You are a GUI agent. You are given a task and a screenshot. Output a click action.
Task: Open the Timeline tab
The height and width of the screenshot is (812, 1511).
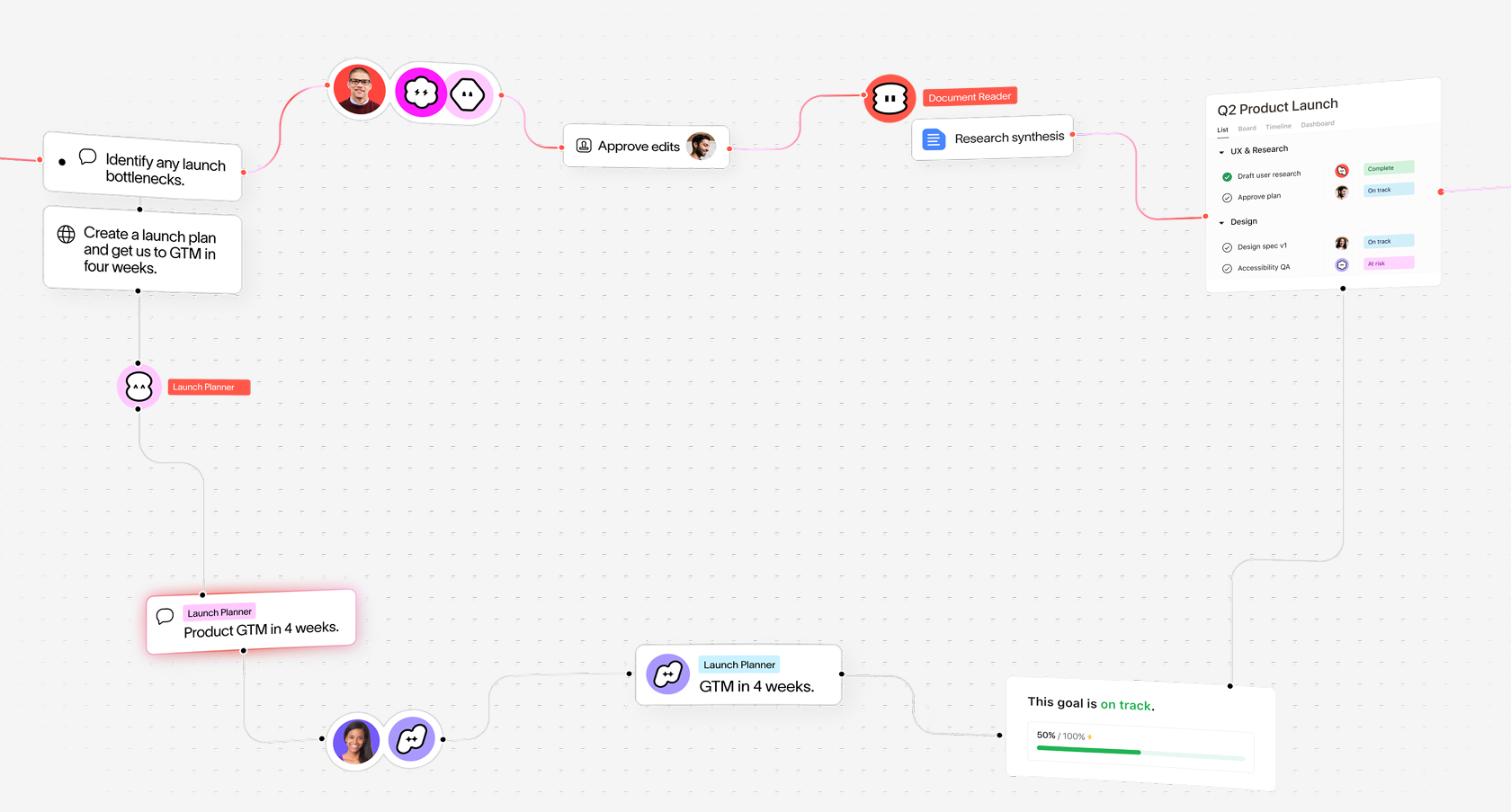coord(1278,127)
